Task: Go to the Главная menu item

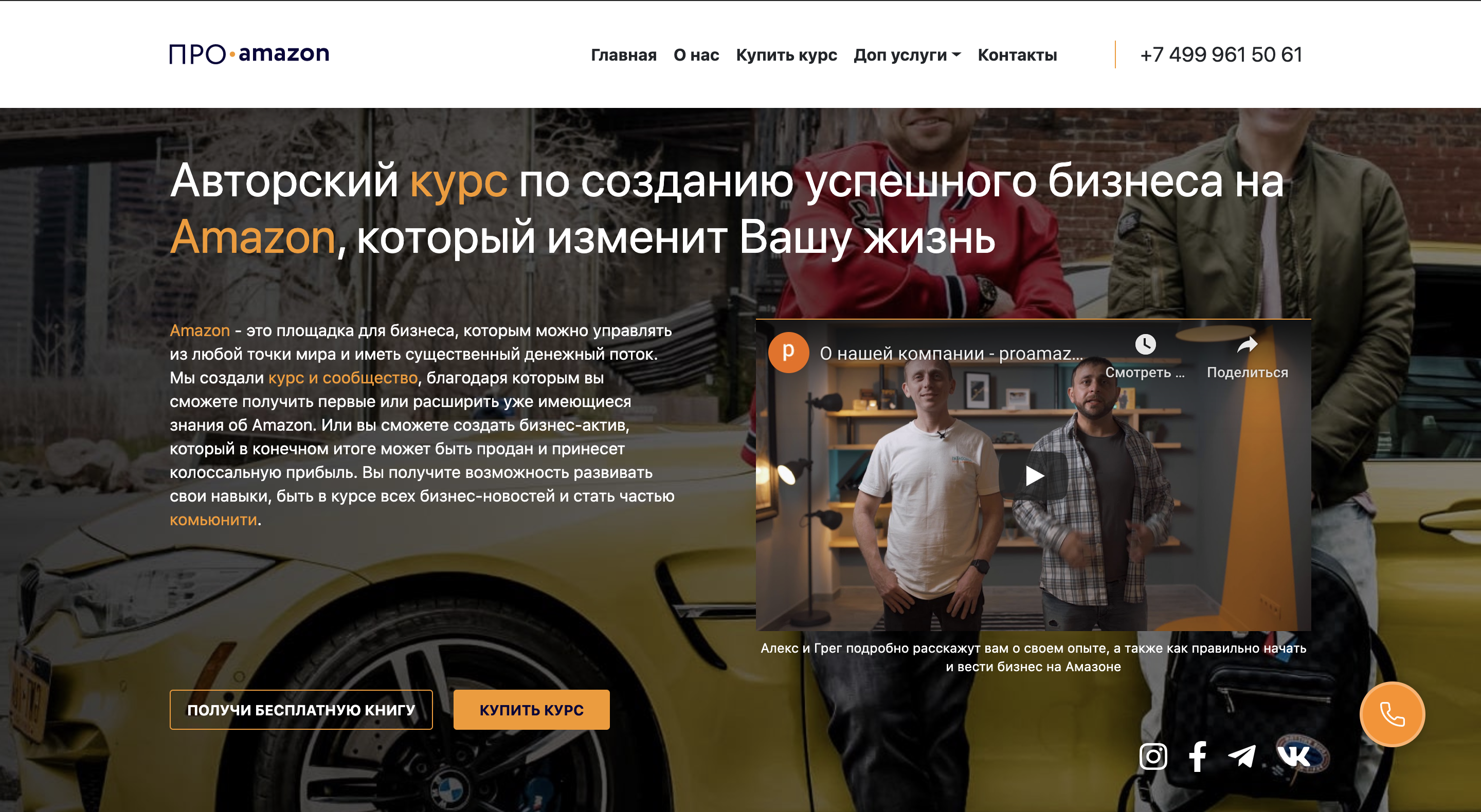Action: click(x=624, y=54)
